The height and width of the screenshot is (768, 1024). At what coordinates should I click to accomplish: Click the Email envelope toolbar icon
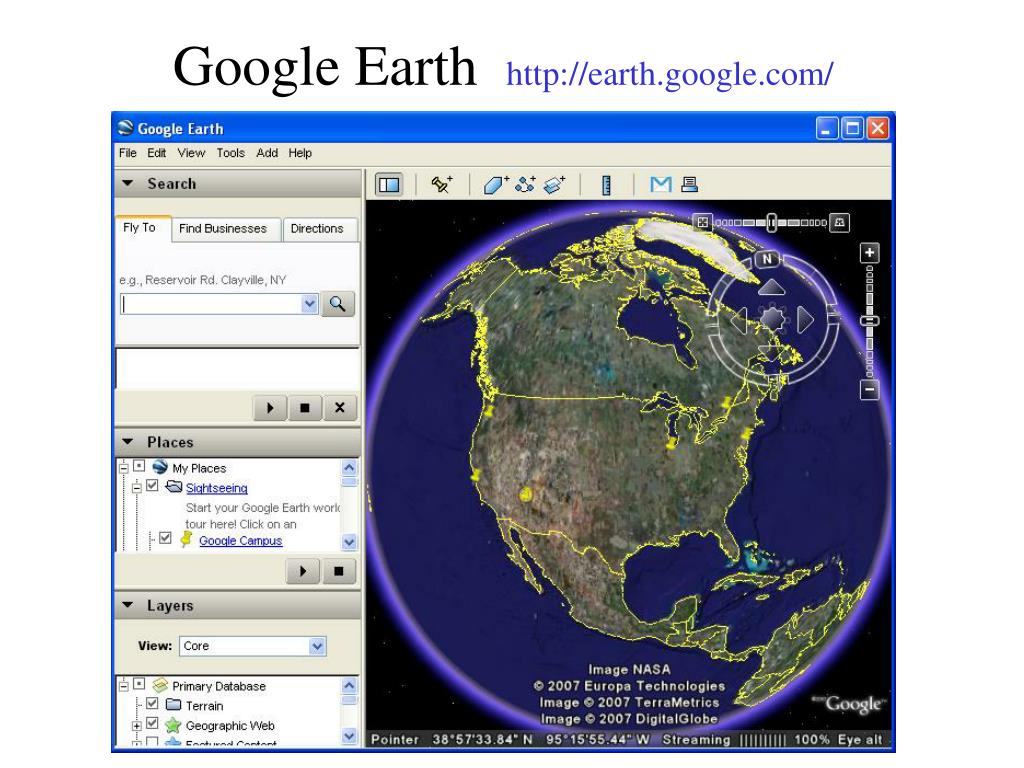pyautogui.click(x=660, y=185)
